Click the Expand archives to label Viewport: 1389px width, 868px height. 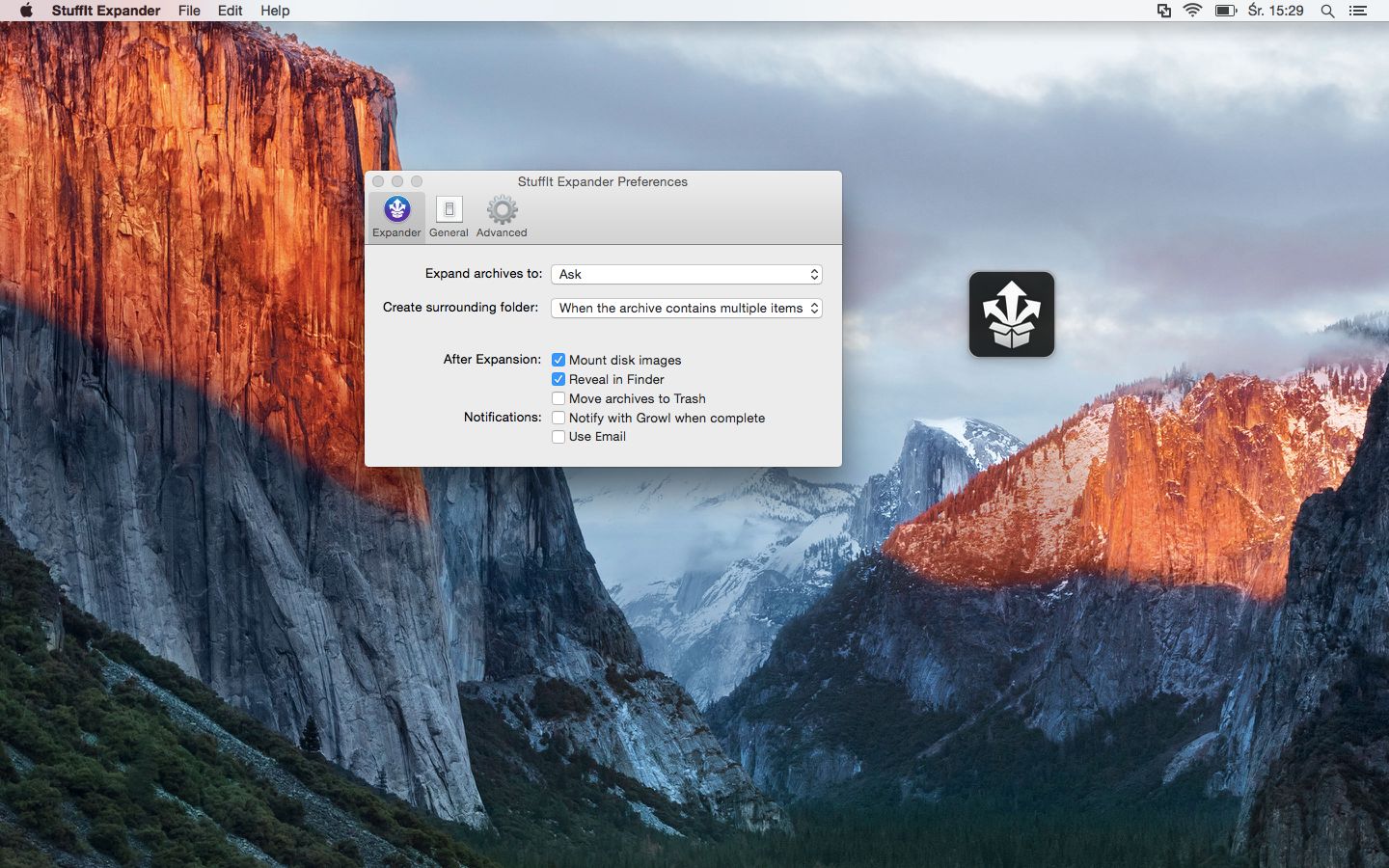[x=483, y=273]
